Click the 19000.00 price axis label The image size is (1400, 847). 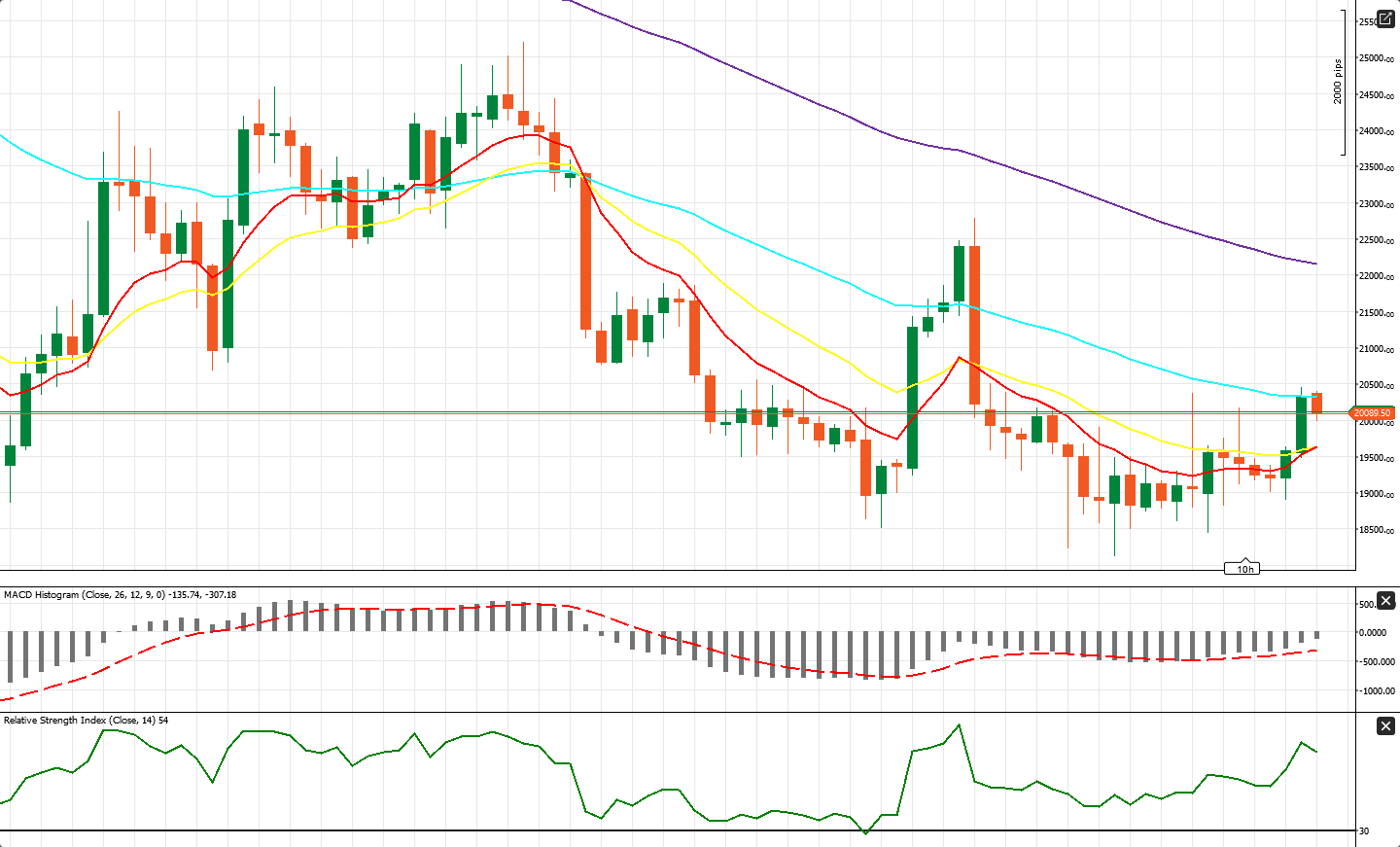pyautogui.click(x=1377, y=494)
